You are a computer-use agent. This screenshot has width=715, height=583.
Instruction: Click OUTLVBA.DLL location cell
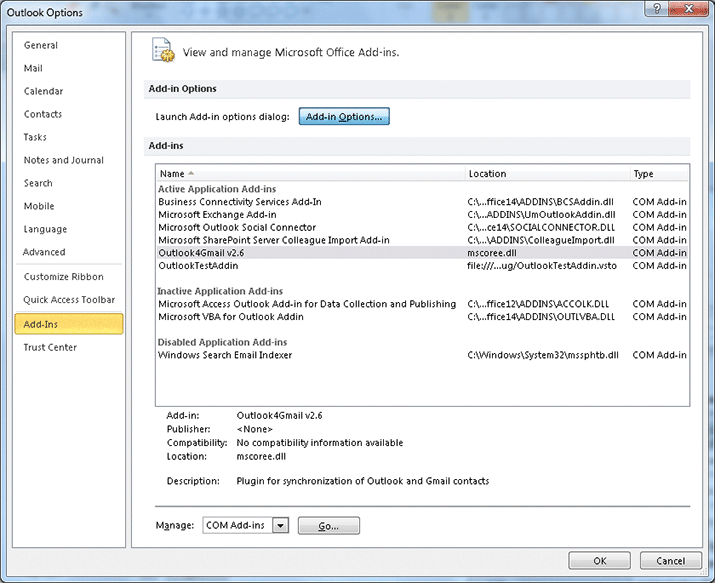(x=541, y=317)
